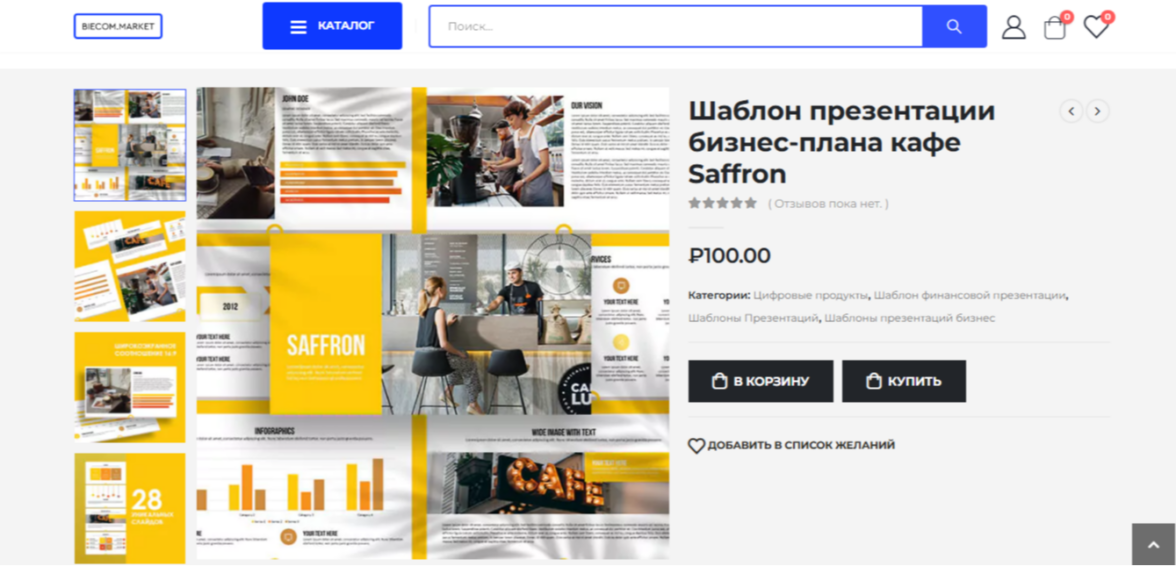Image resolution: width=1176 pixels, height=566 pixels.
Task: Open the user account icon
Action: click(x=1013, y=27)
